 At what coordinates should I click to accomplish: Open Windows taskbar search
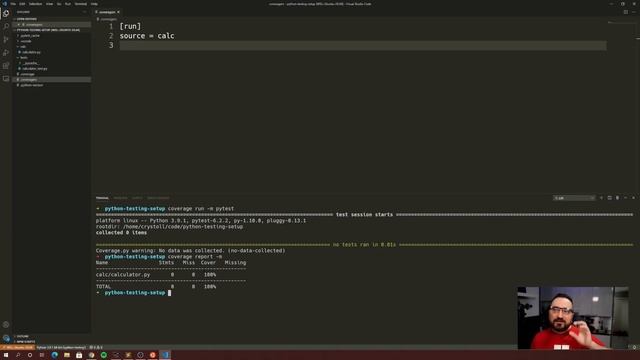pos(18,355)
